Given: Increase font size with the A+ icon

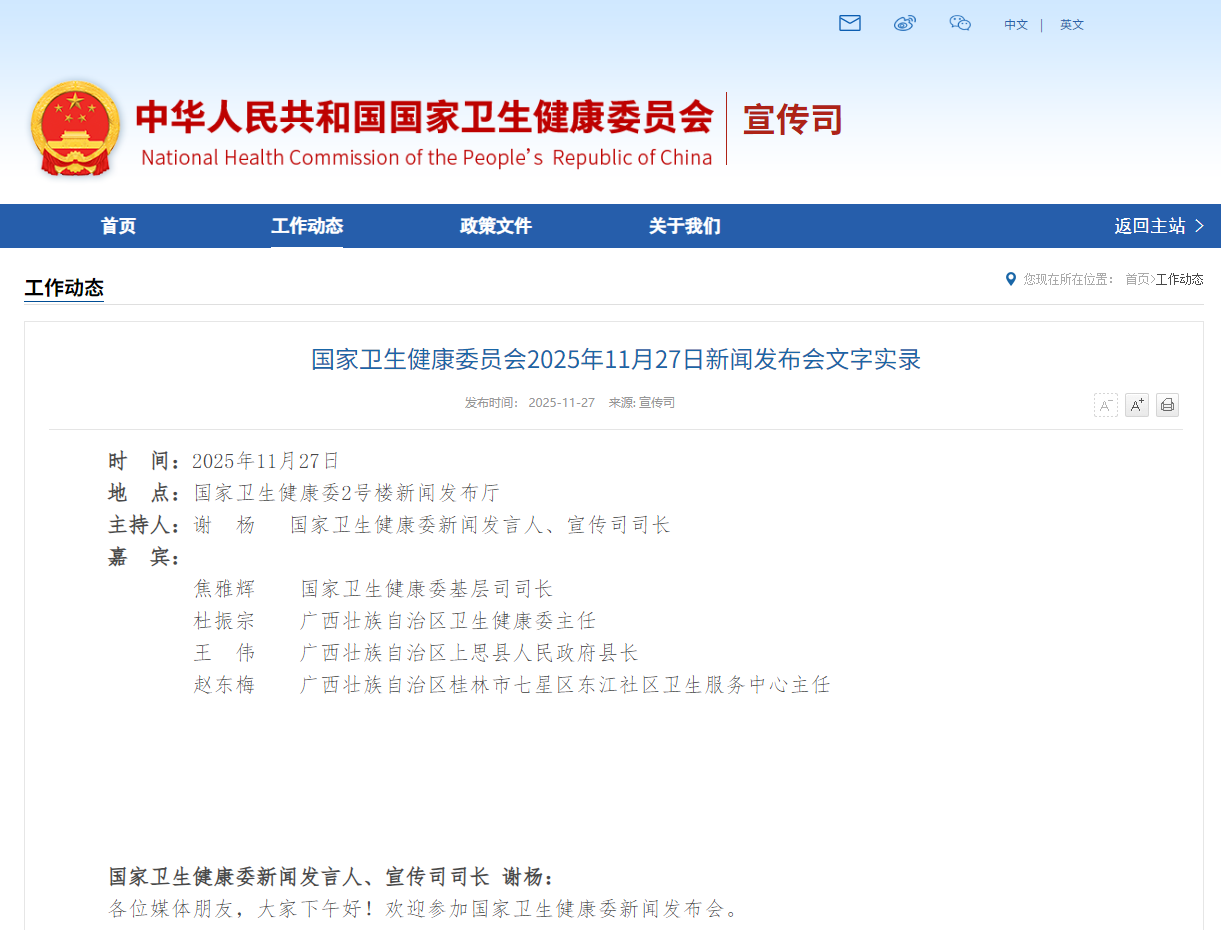Looking at the screenshot, I should tap(1136, 404).
